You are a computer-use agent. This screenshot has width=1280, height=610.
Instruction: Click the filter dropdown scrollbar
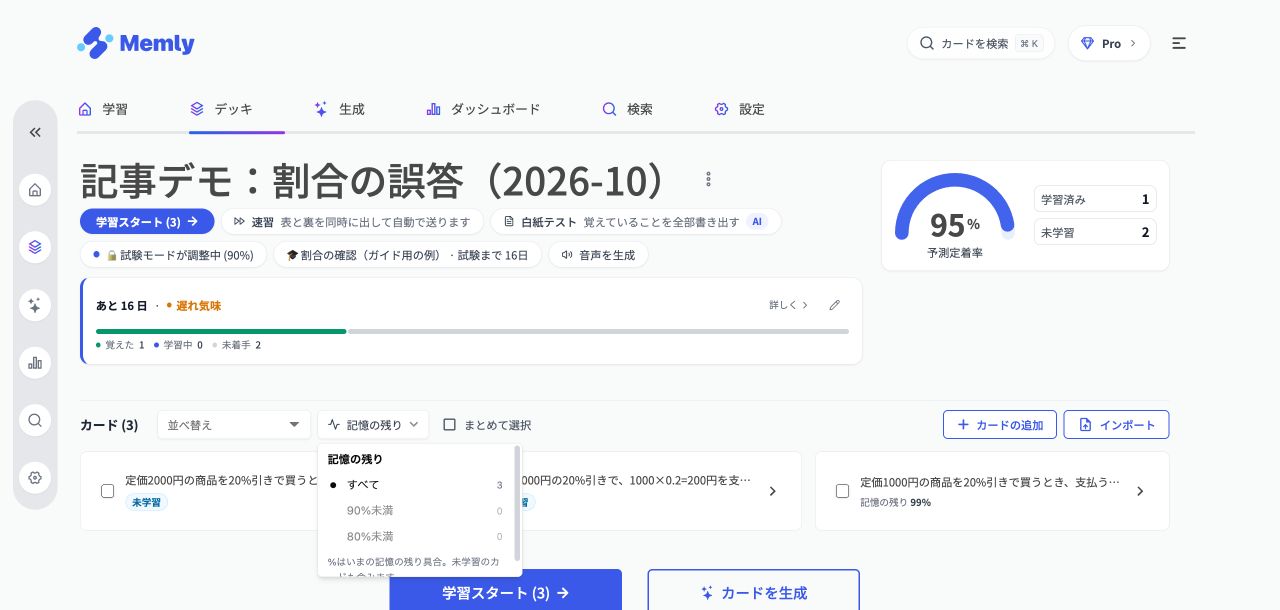517,504
